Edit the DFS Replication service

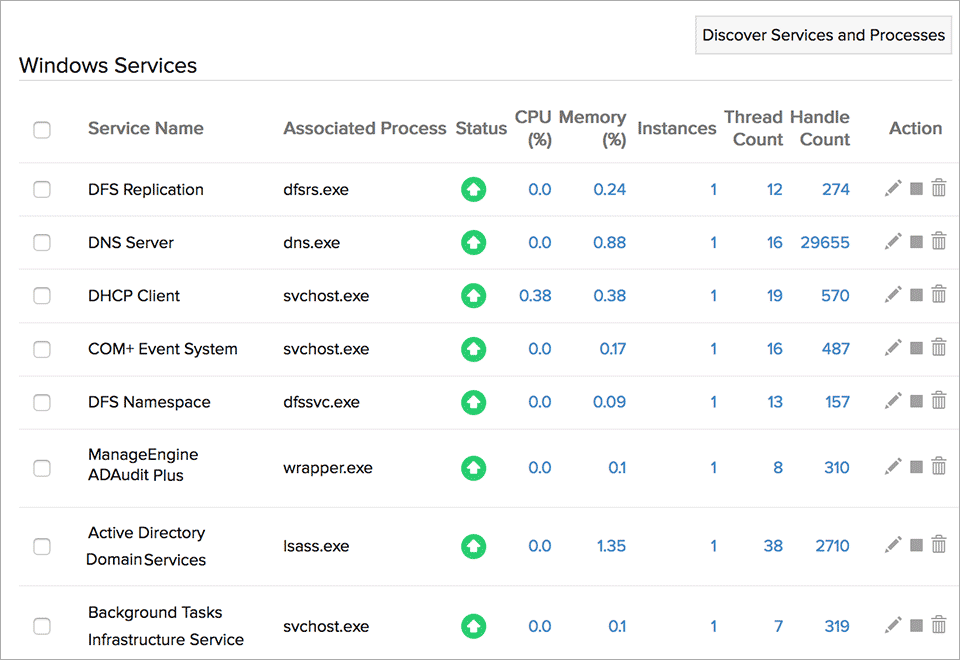[893, 188]
